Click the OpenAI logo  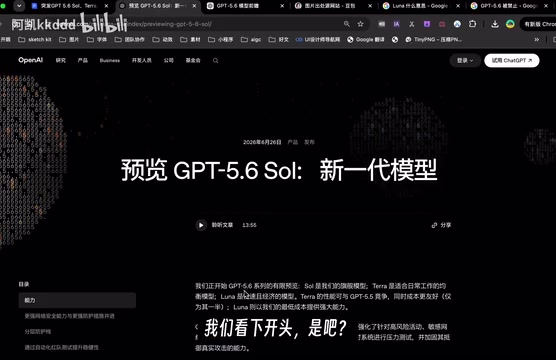click(x=30, y=60)
